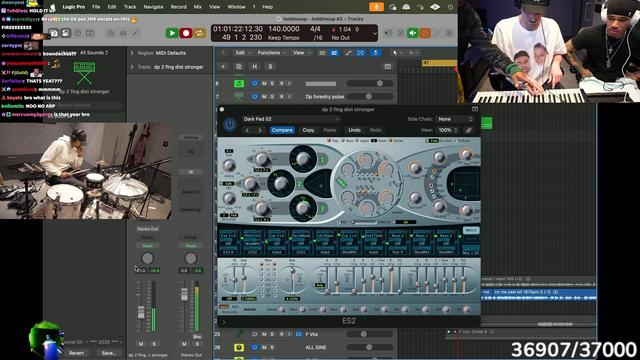Open the Apple menu
640x360 pixels.
(x=53, y=7)
